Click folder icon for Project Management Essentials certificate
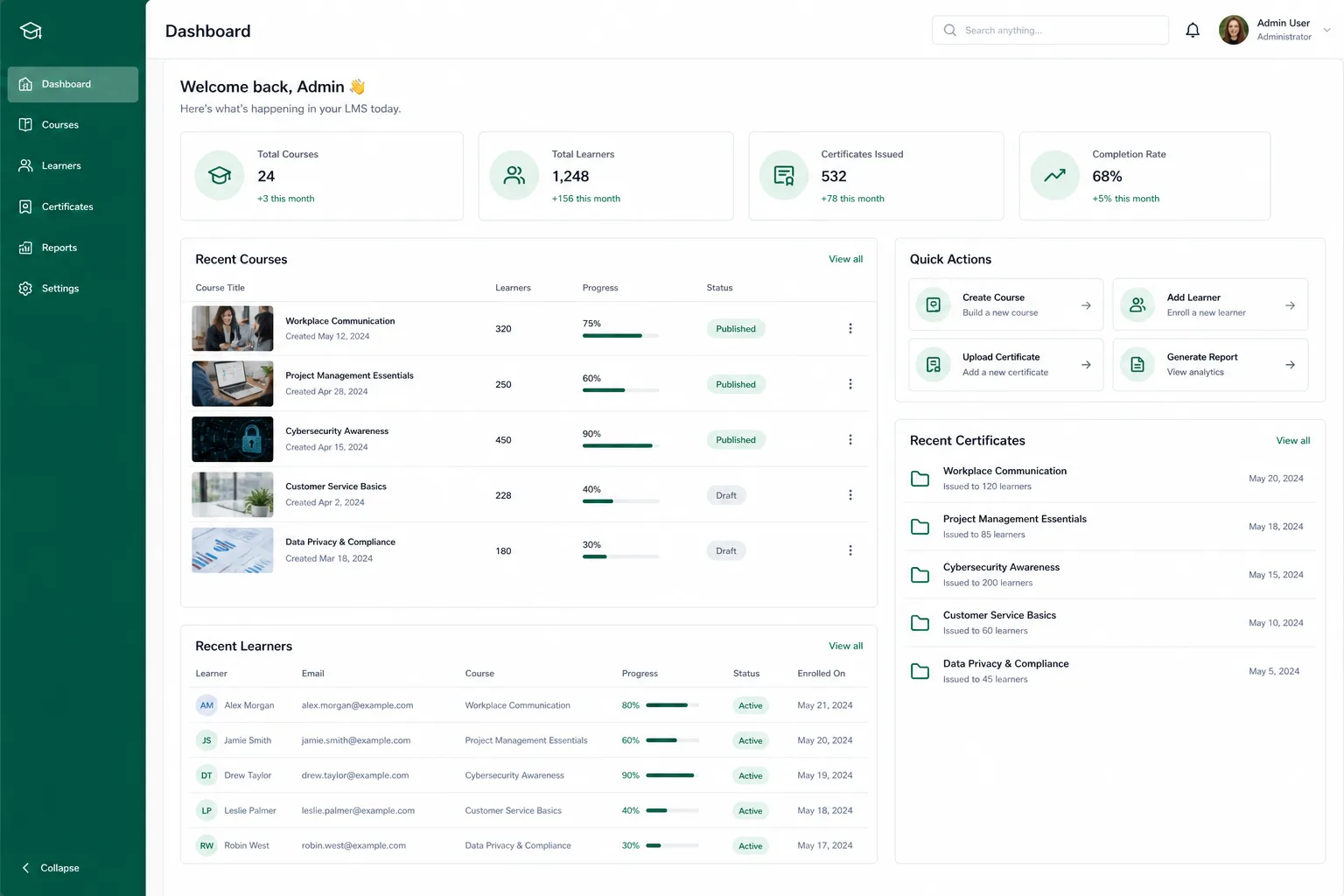Viewport: 1344px width, 896px height. click(x=920, y=527)
